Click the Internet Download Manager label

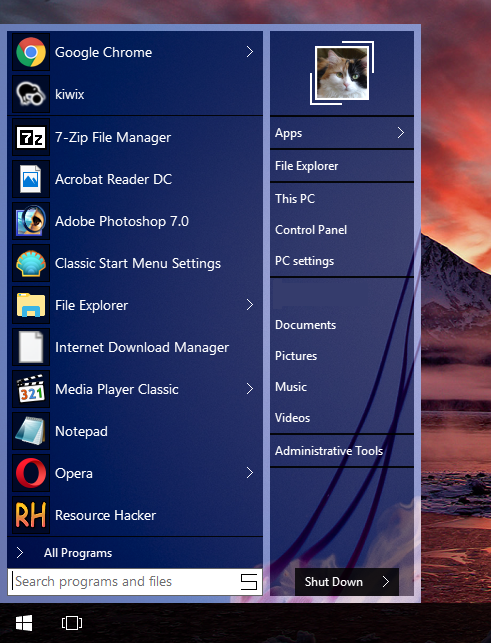point(142,347)
